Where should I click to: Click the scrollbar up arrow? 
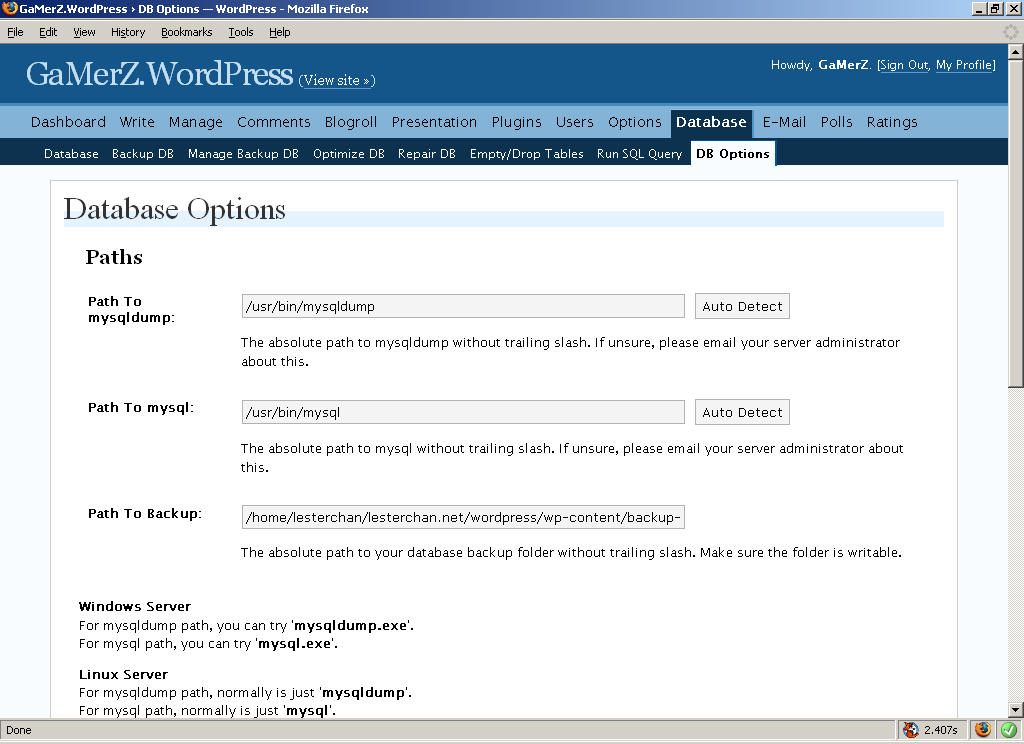click(1016, 52)
